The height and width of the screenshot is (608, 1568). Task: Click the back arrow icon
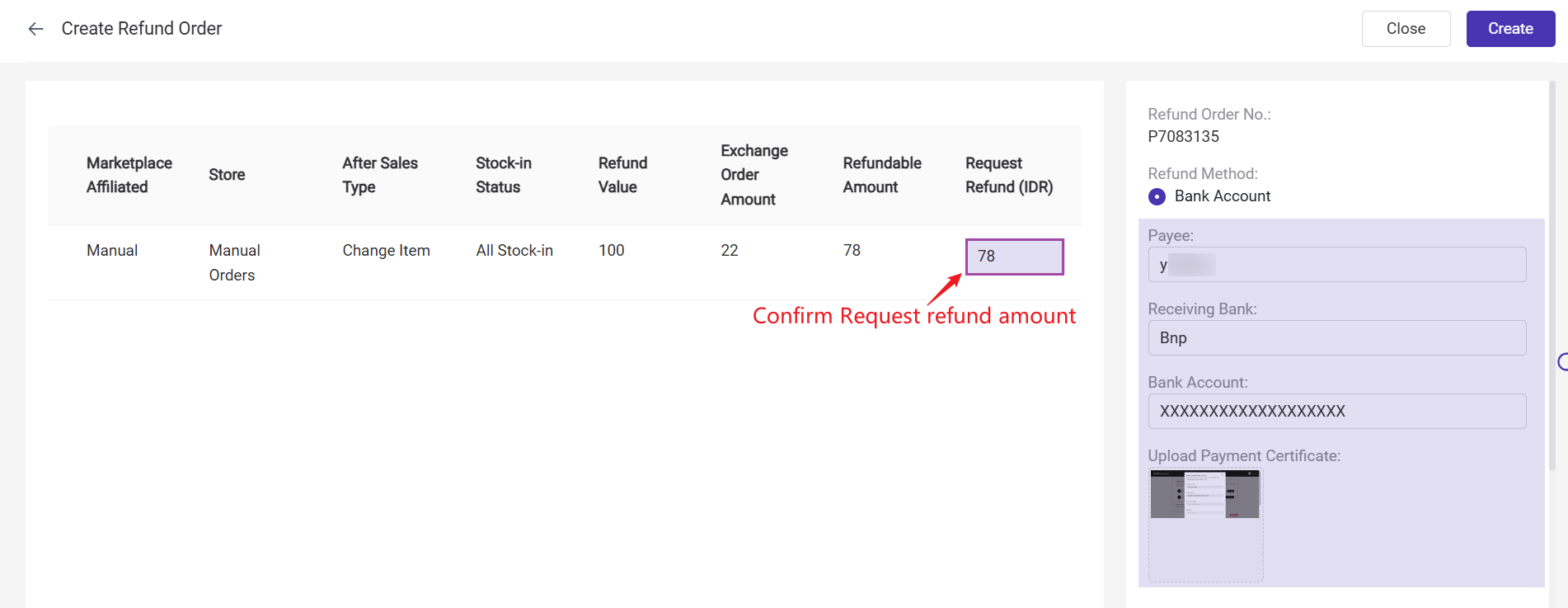tap(35, 29)
